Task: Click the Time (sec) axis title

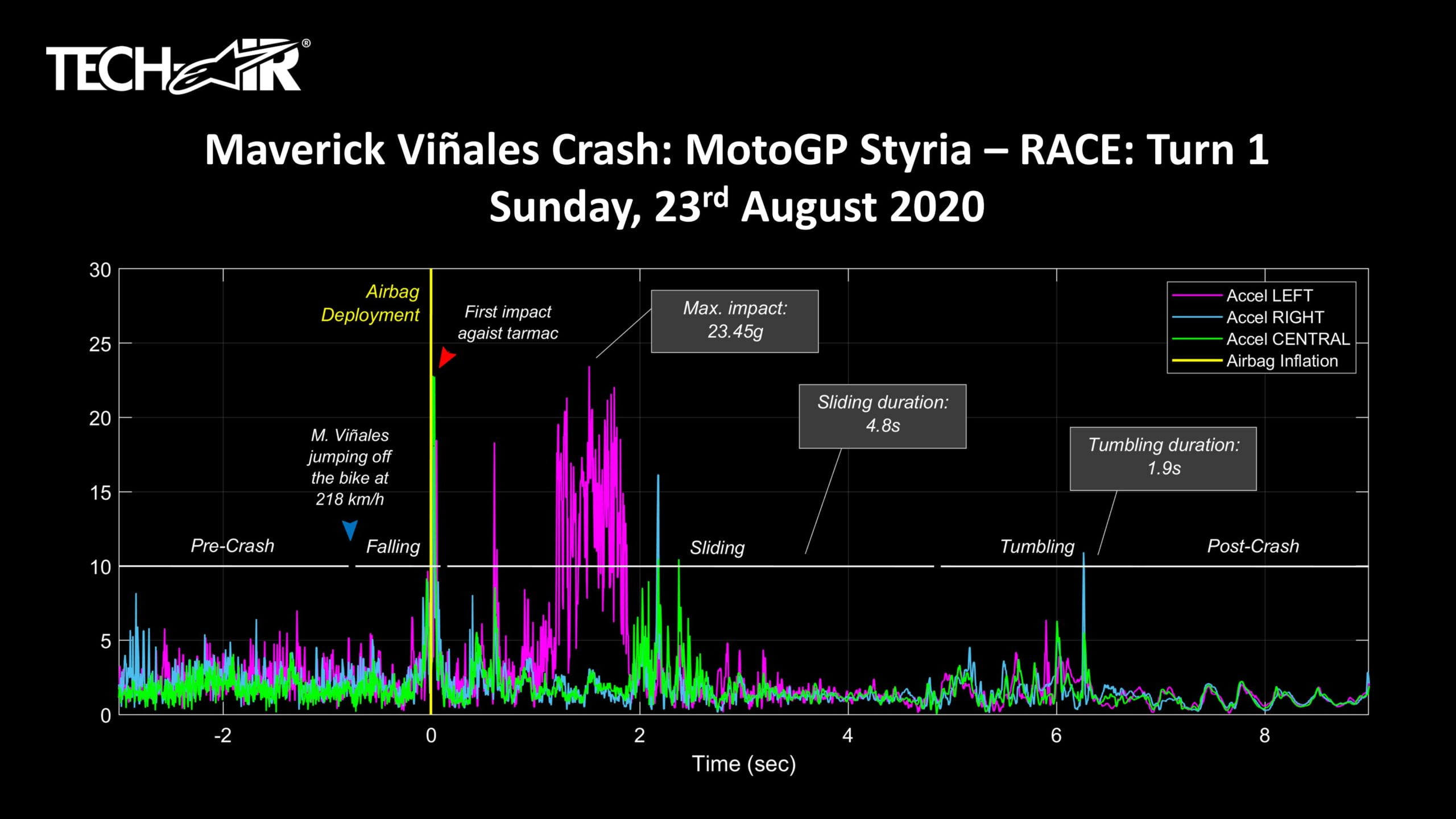Action: click(743, 764)
